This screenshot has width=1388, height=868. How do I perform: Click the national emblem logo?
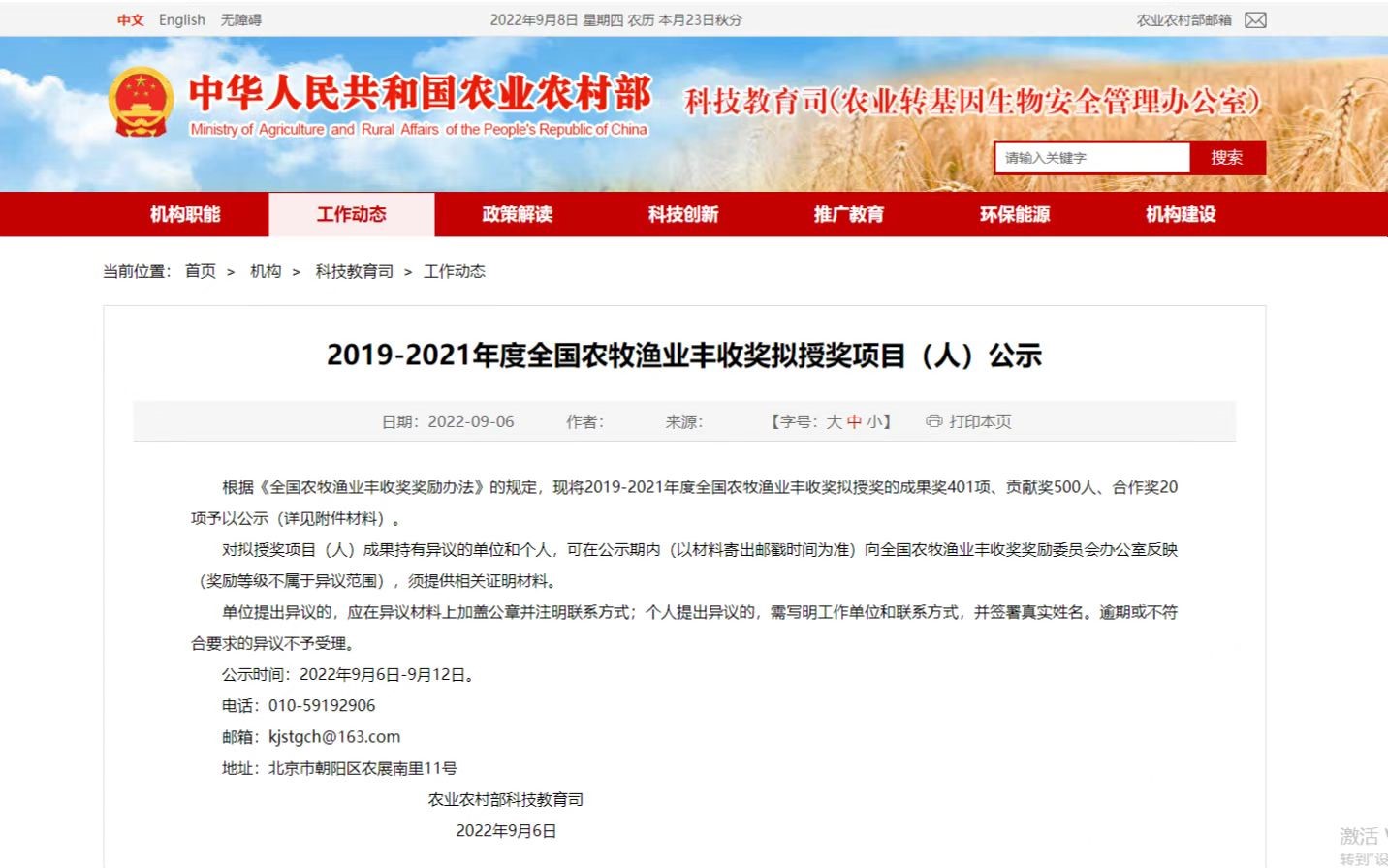(x=141, y=103)
